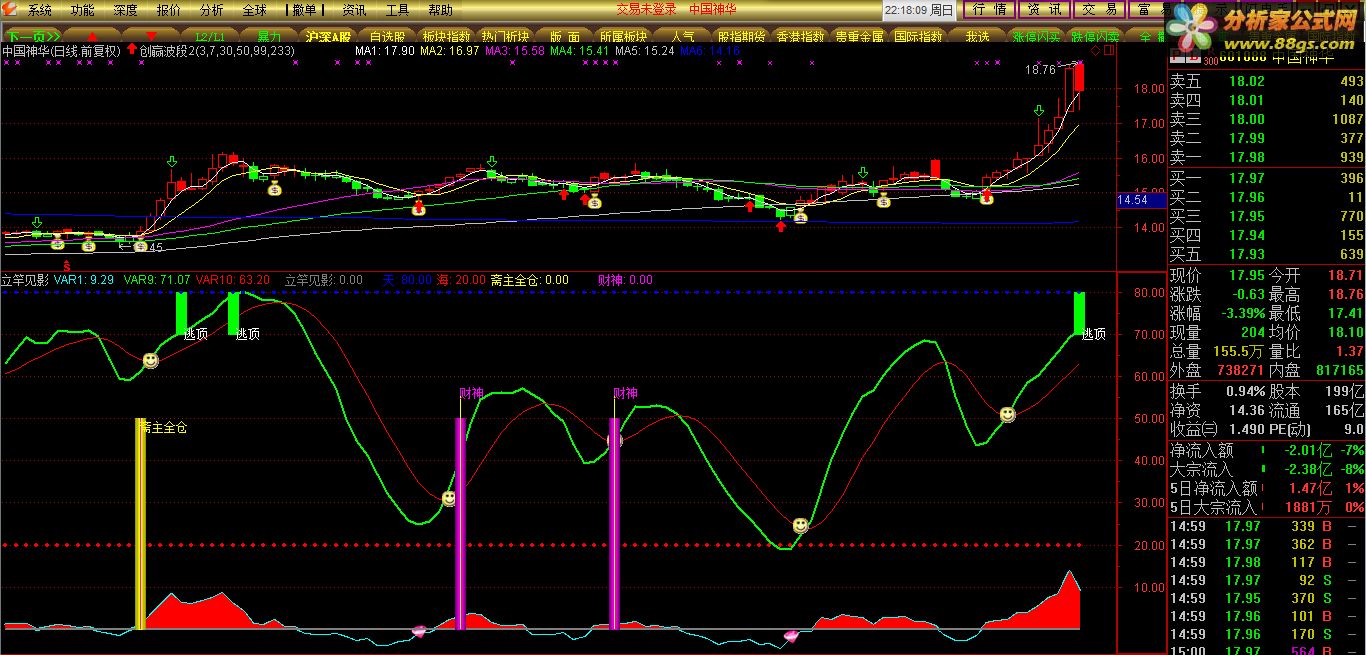
Task: Select the 香港指数 tab
Action: pos(801,35)
